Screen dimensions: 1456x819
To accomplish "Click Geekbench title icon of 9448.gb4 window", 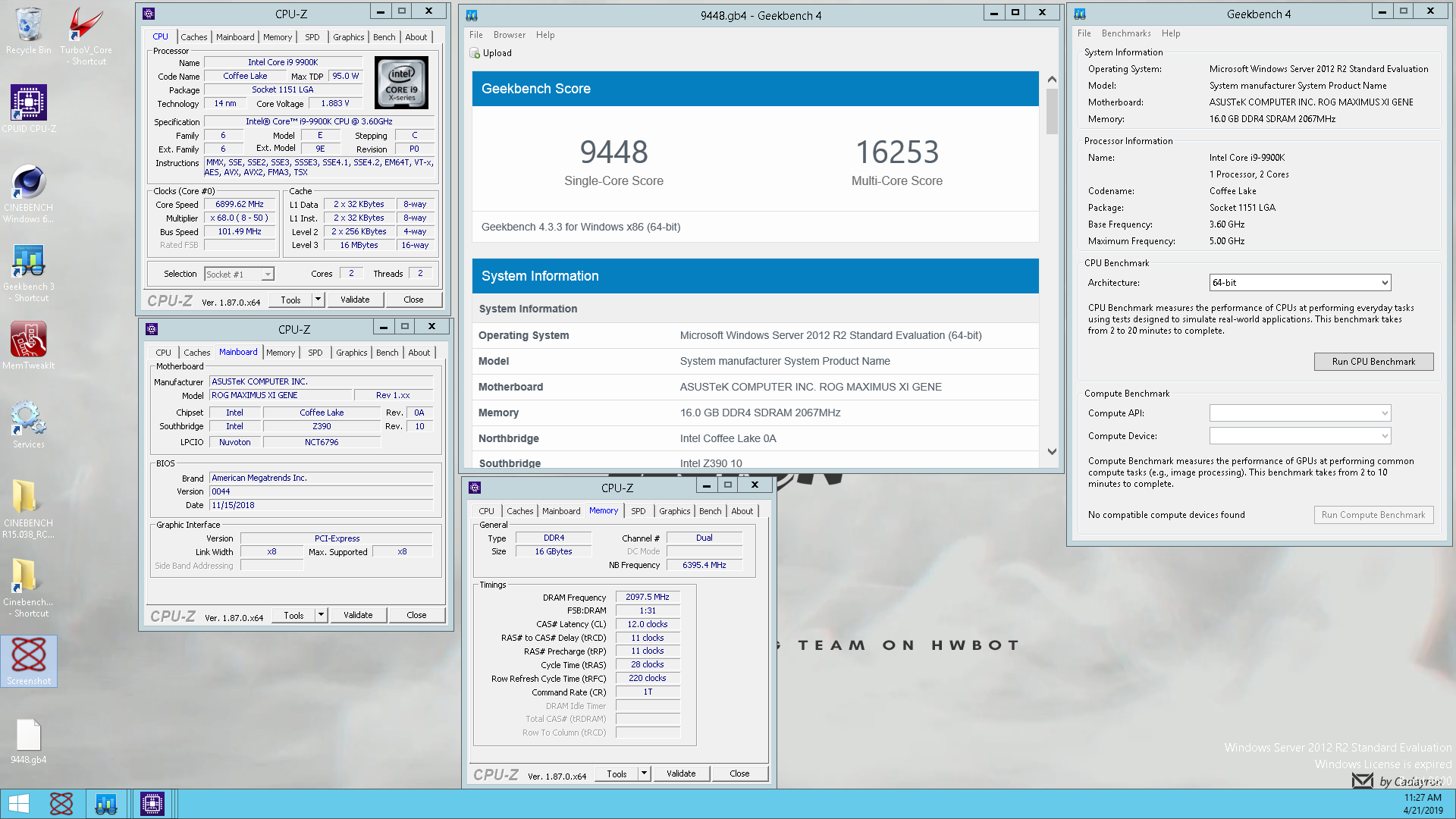I will click(x=472, y=15).
